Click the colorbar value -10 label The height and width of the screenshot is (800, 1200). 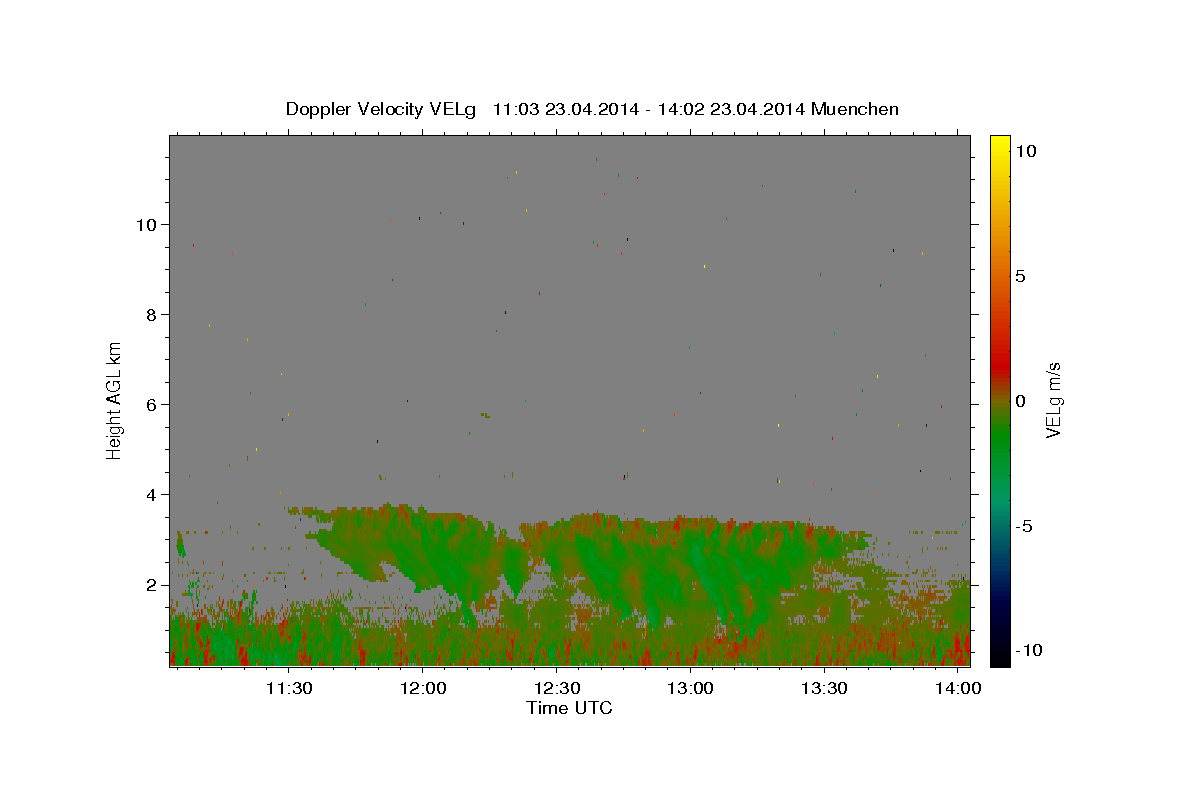(x=1027, y=650)
